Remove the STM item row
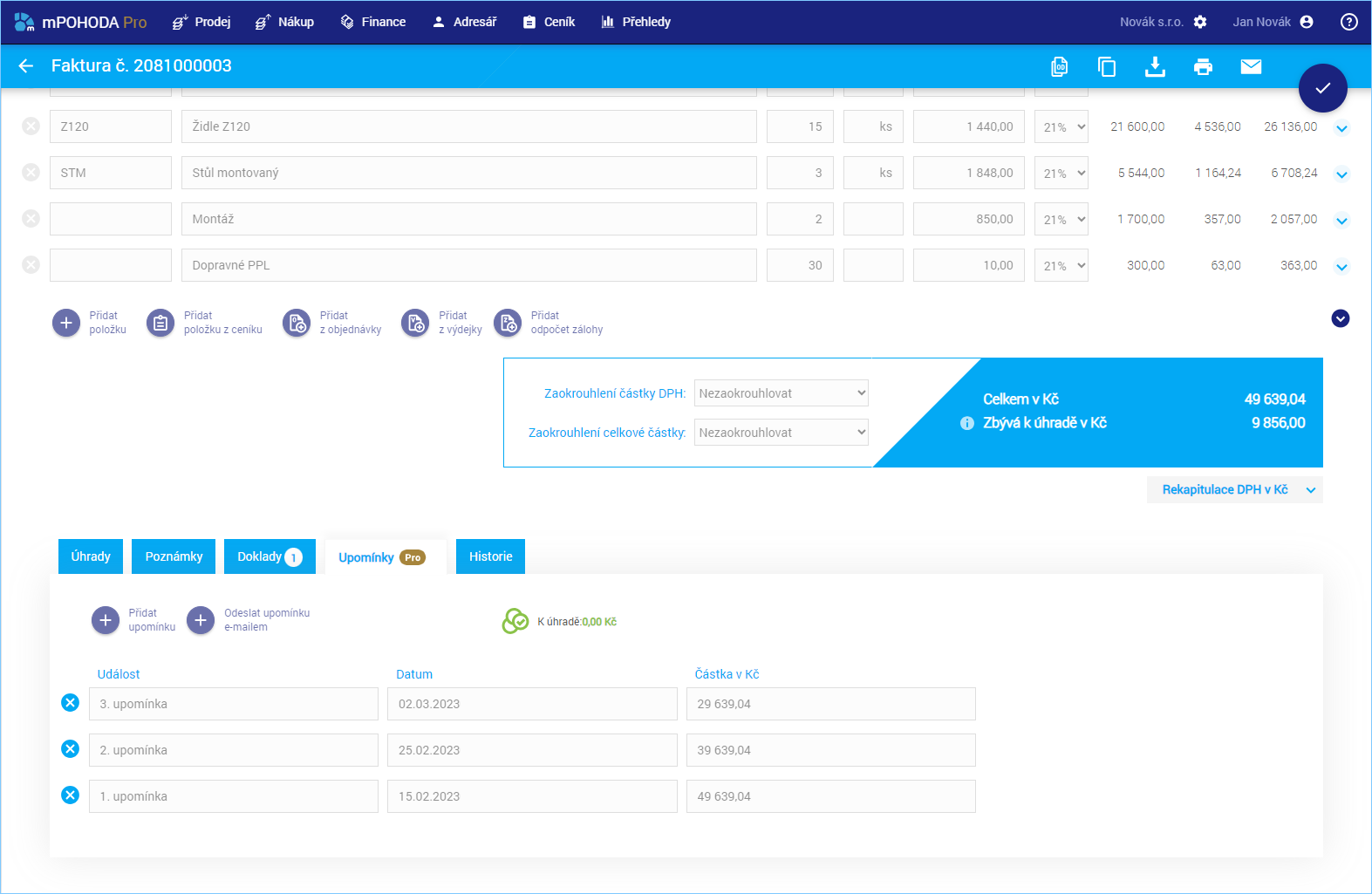This screenshot has width=1372, height=894. (31, 173)
